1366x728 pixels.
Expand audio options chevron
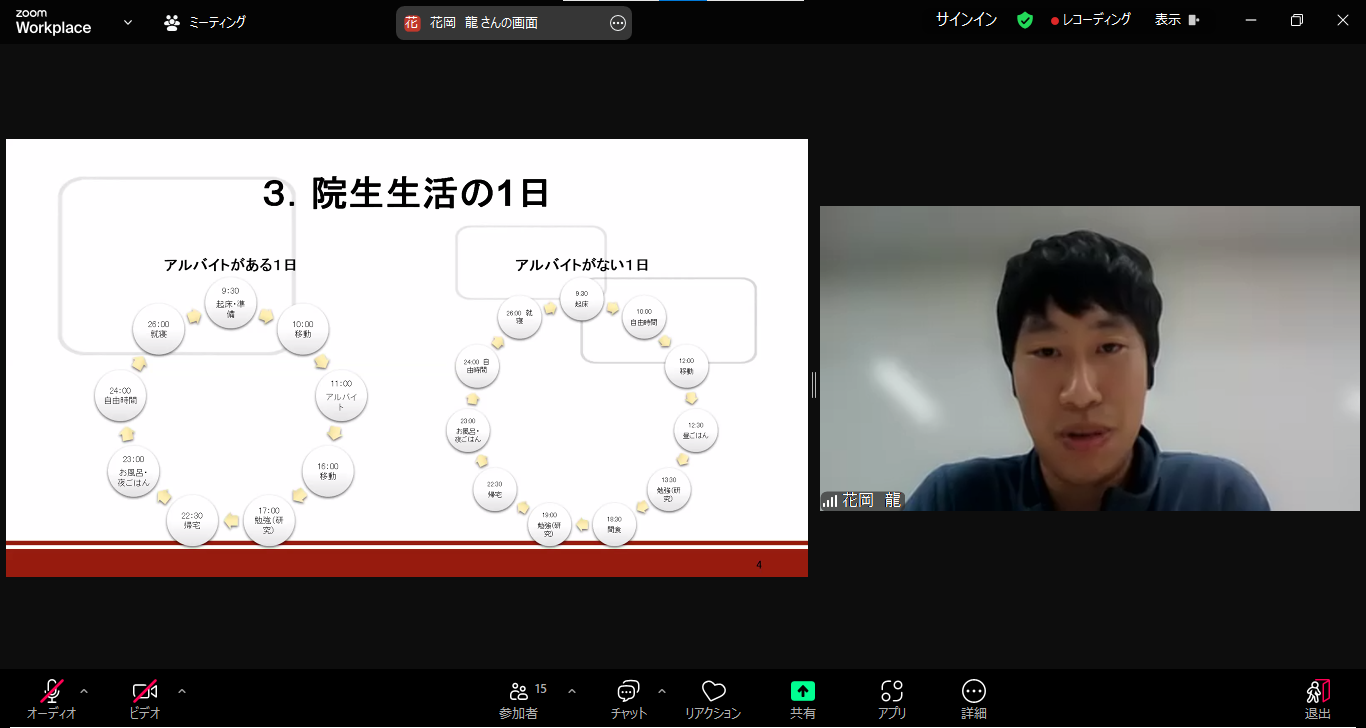coord(84,691)
